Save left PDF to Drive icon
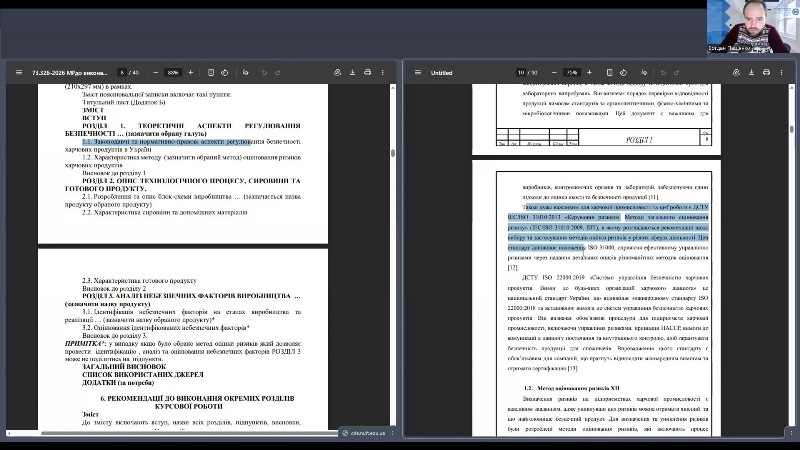Screen dimensions: 800x450 pyautogui.click(x=337, y=72)
